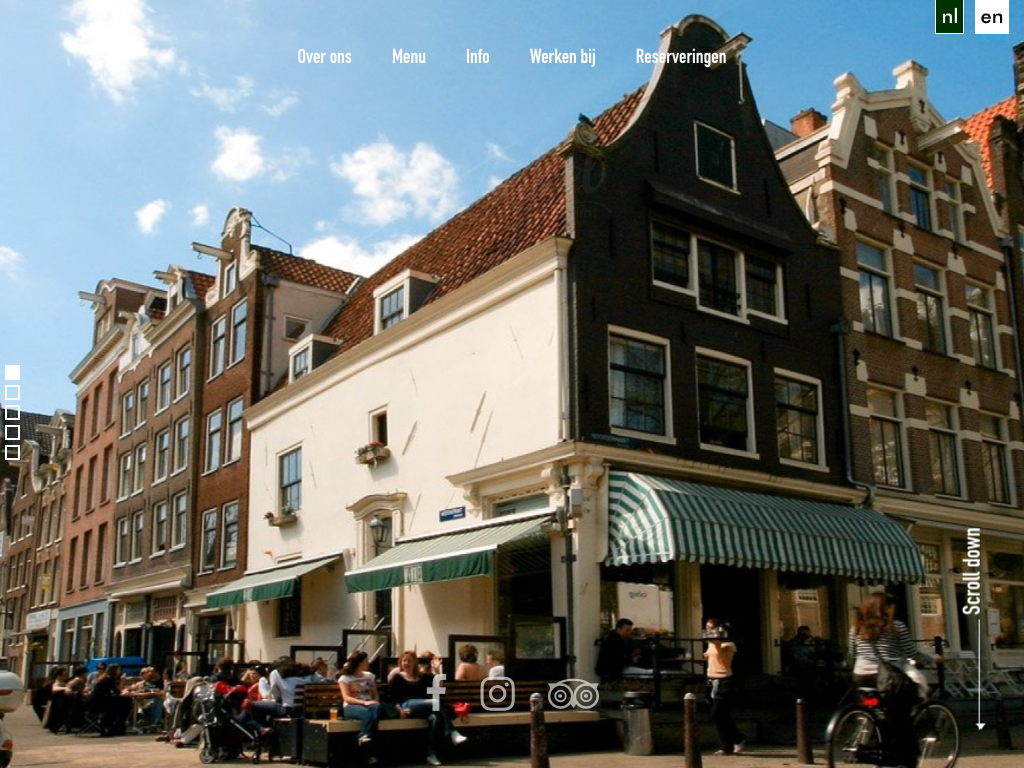Click the Scroll down text label
This screenshot has height=768, width=1024.
[x=971, y=571]
